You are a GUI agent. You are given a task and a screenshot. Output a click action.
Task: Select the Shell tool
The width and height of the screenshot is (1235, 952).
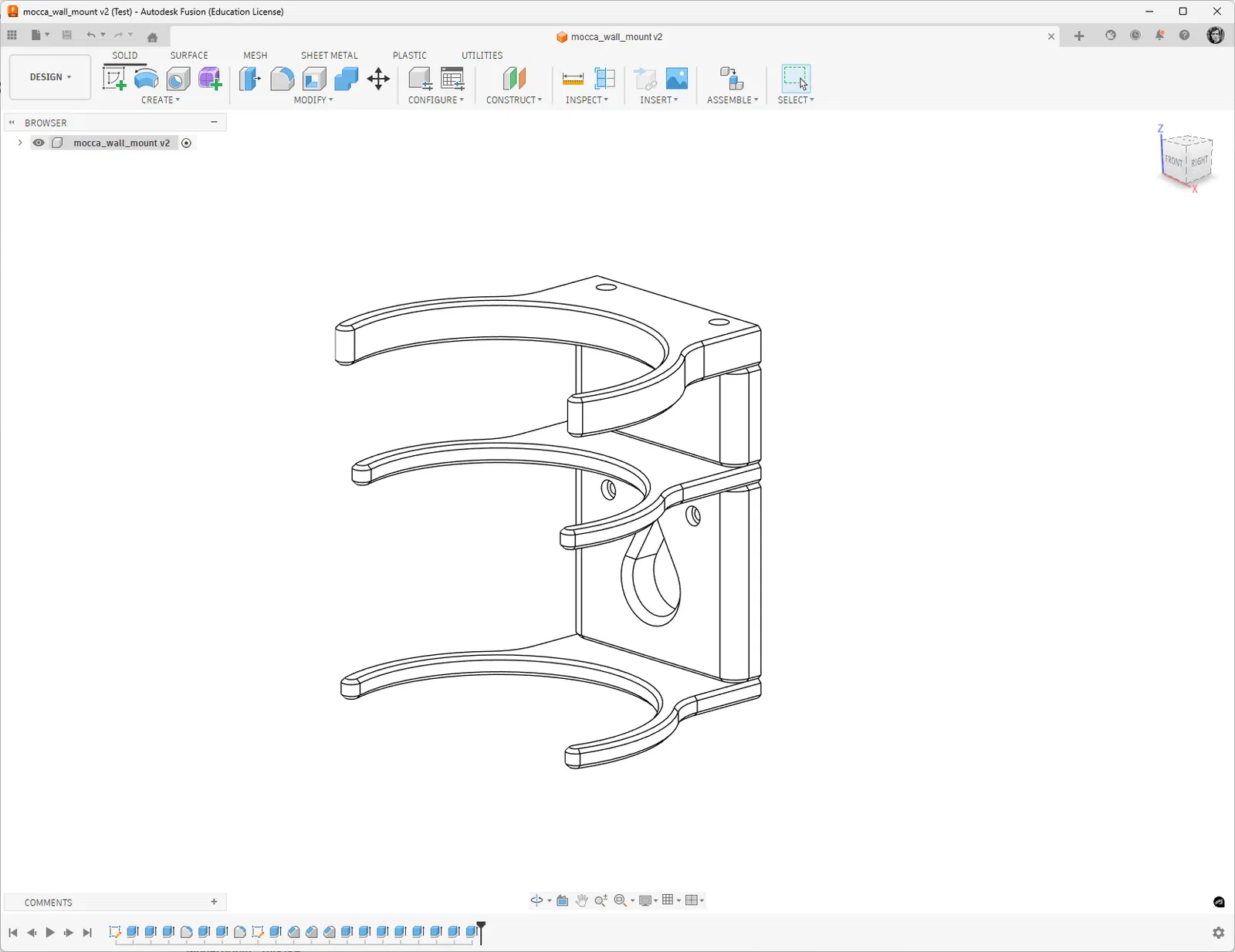click(314, 79)
